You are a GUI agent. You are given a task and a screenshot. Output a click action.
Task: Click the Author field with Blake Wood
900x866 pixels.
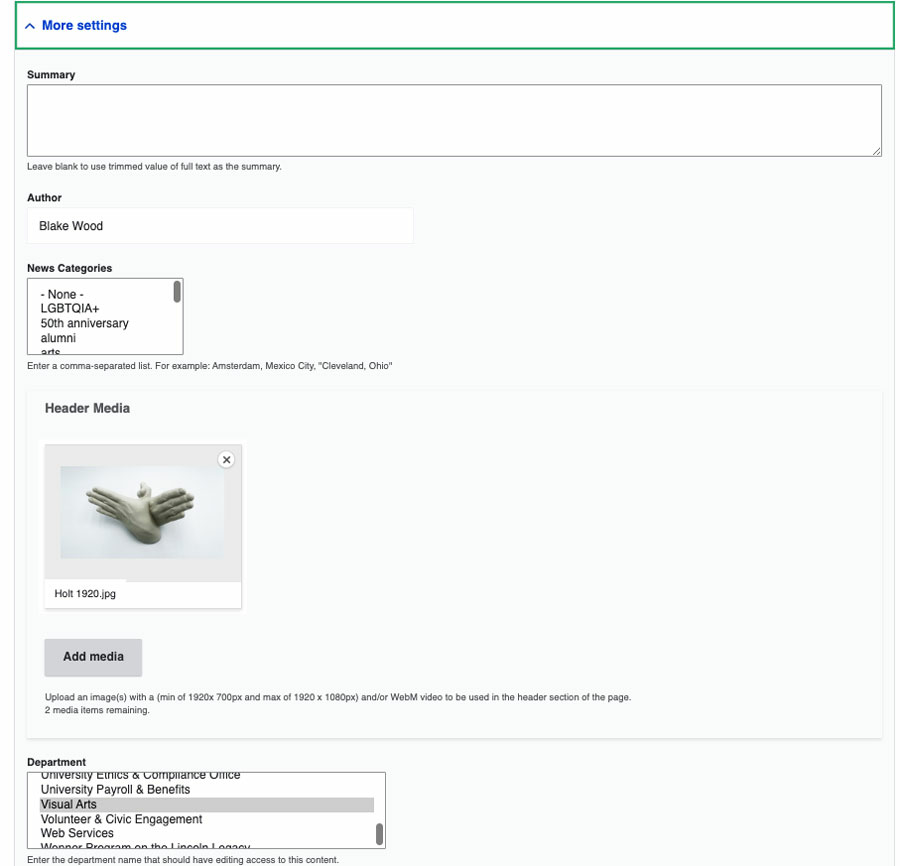(220, 226)
